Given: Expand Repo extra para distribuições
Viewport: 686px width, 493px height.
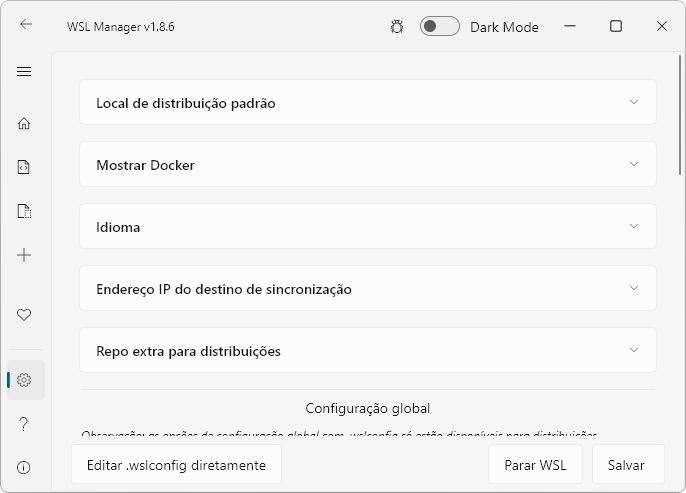Looking at the screenshot, I should point(368,351).
